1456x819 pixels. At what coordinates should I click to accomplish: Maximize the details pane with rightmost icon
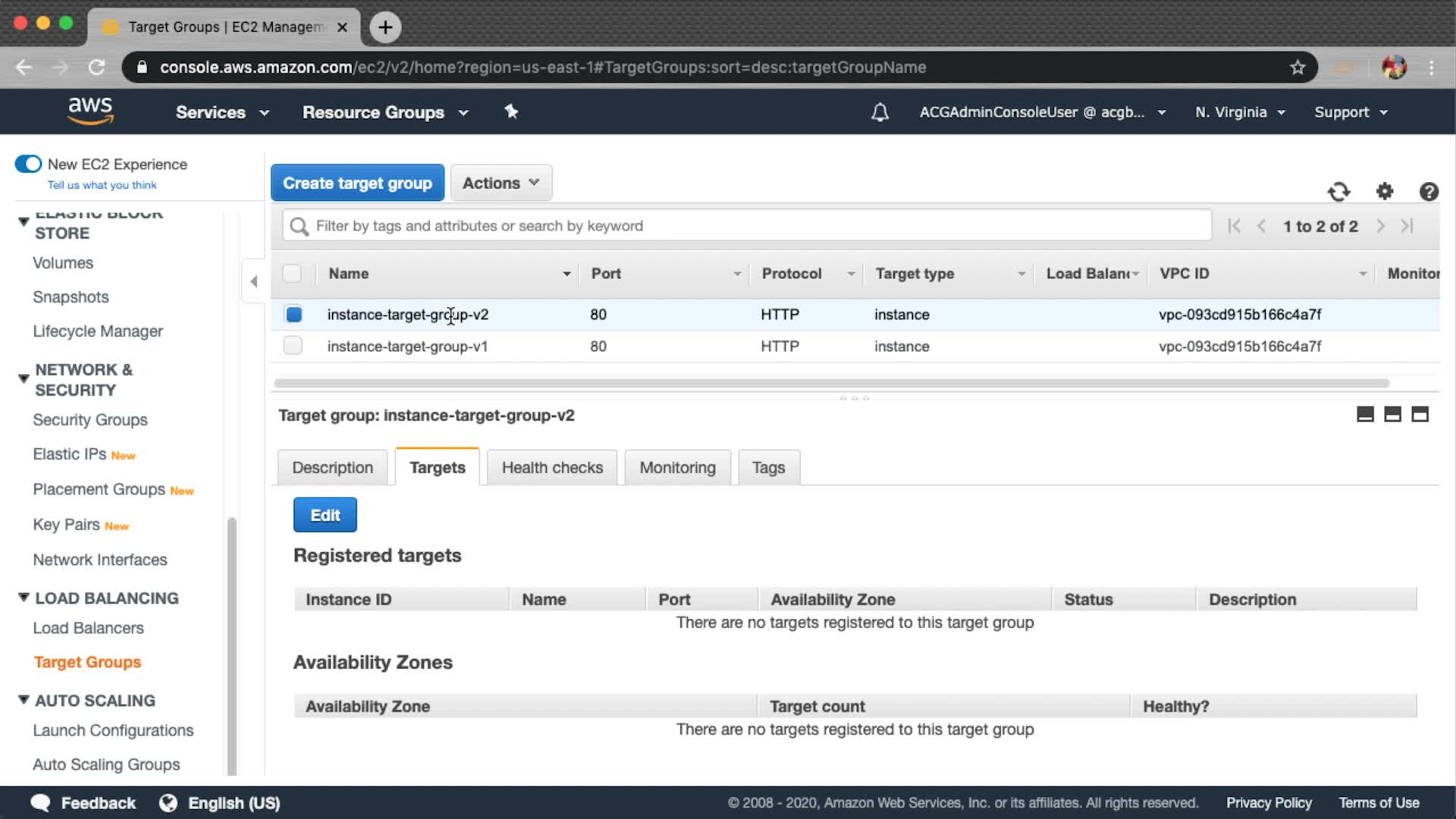click(x=1420, y=414)
